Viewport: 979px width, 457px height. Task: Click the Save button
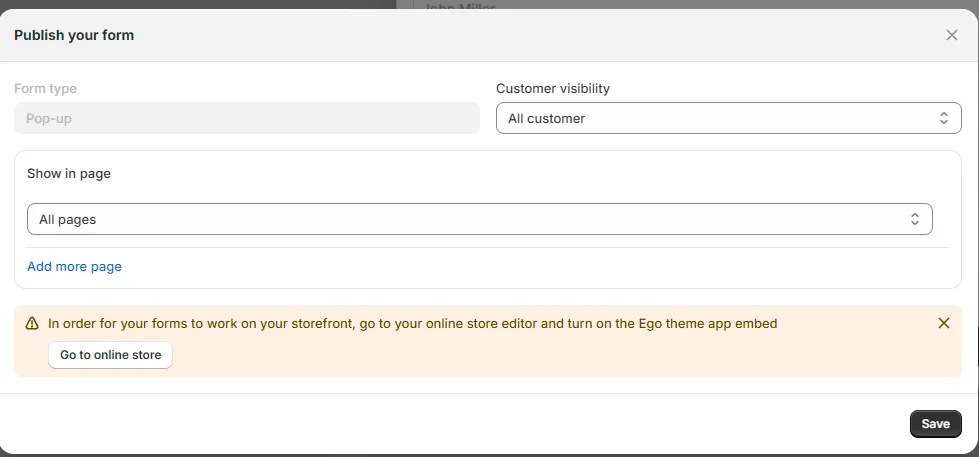click(x=935, y=423)
